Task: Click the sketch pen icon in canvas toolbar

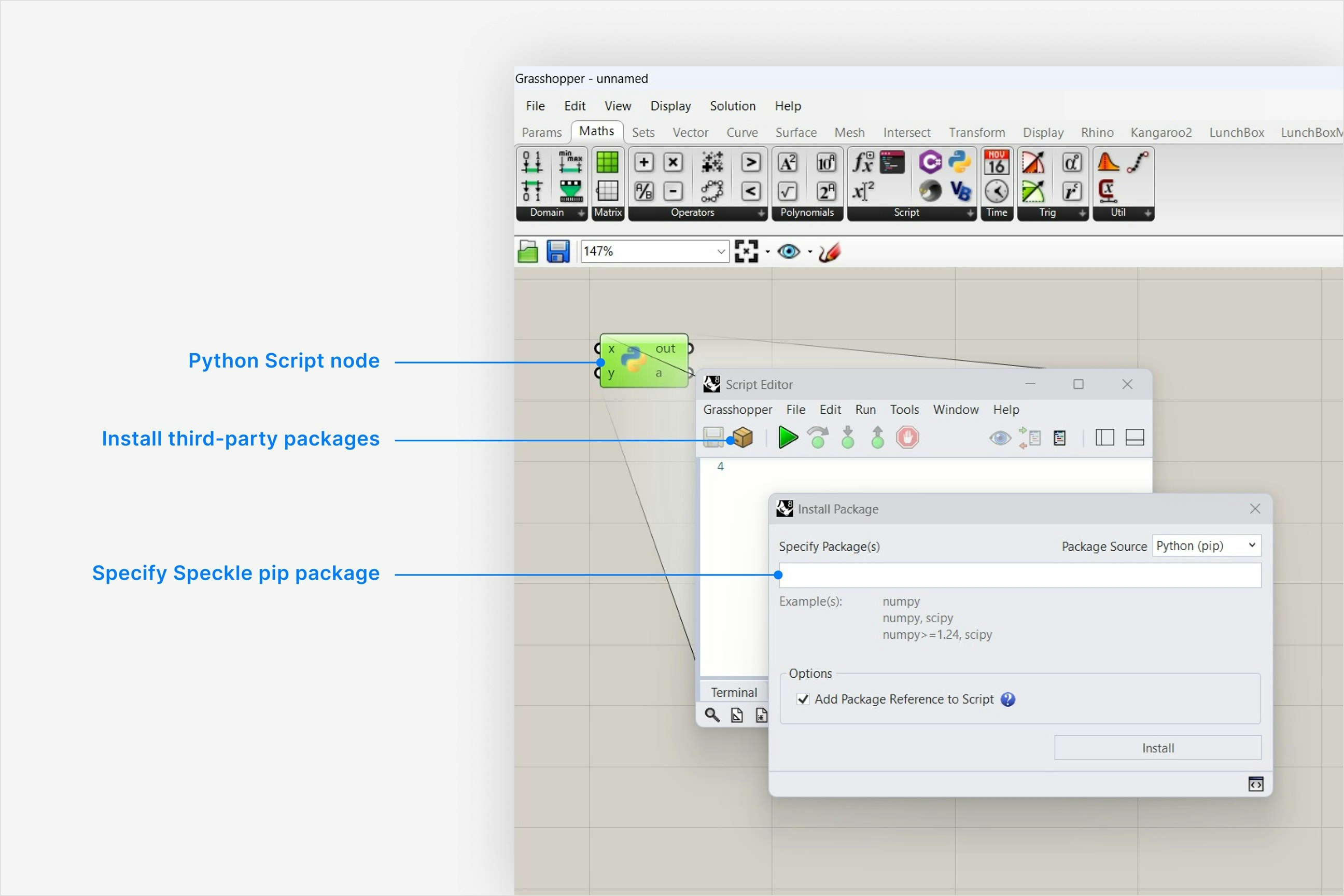Action: pyautogui.click(x=829, y=251)
